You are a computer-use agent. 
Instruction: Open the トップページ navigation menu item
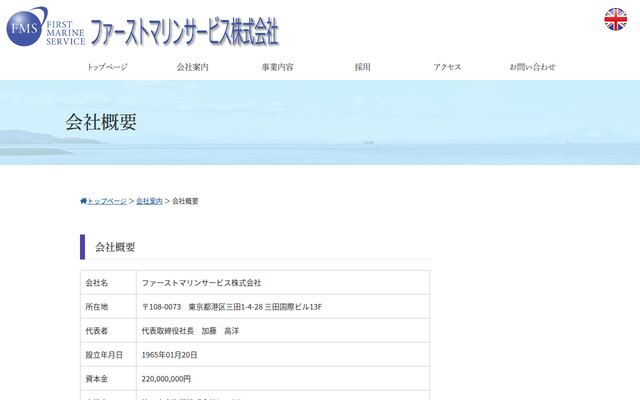pyautogui.click(x=107, y=67)
